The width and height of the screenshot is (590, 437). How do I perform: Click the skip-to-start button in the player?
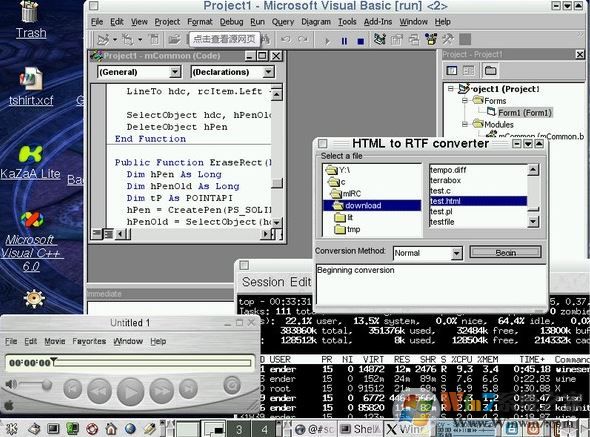point(73,389)
